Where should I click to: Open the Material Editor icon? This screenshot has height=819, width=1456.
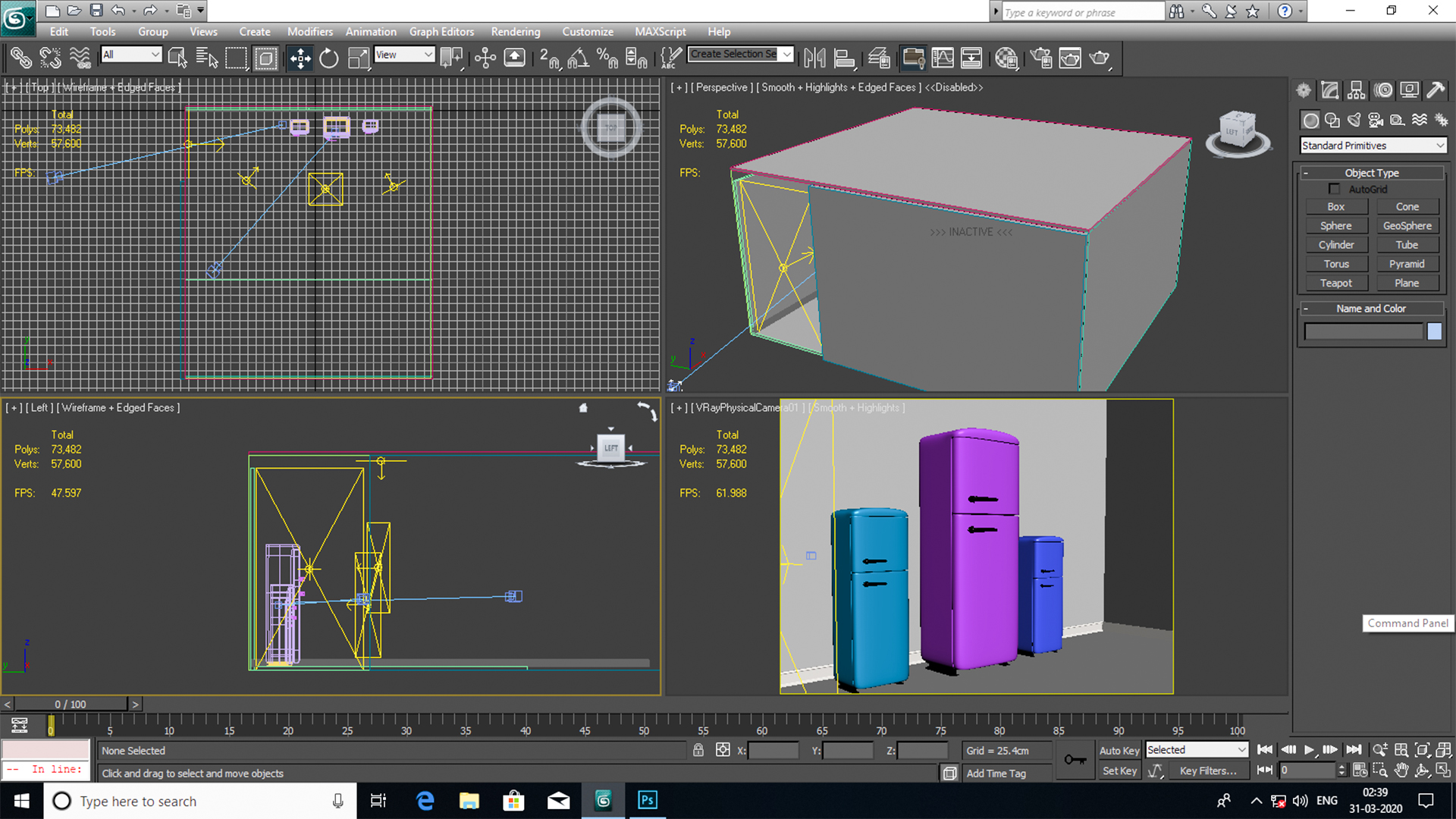click(x=1006, y=58)
